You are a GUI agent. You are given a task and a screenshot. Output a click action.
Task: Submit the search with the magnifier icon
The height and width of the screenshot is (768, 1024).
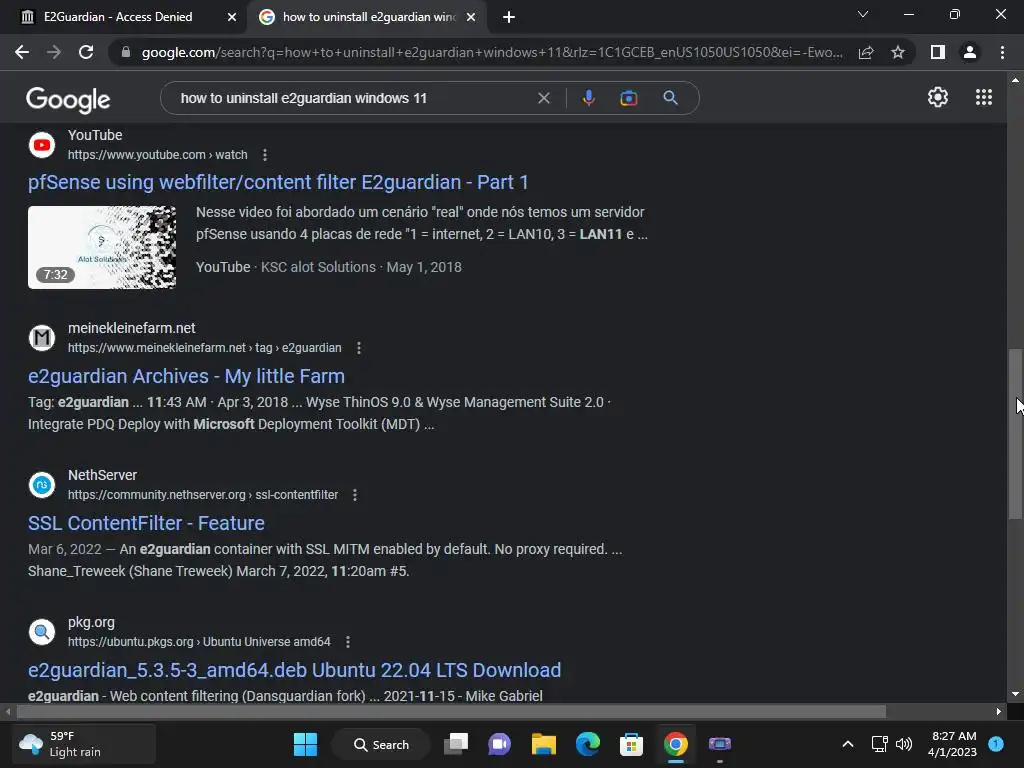pyautogui.click(x=670, y=98)
